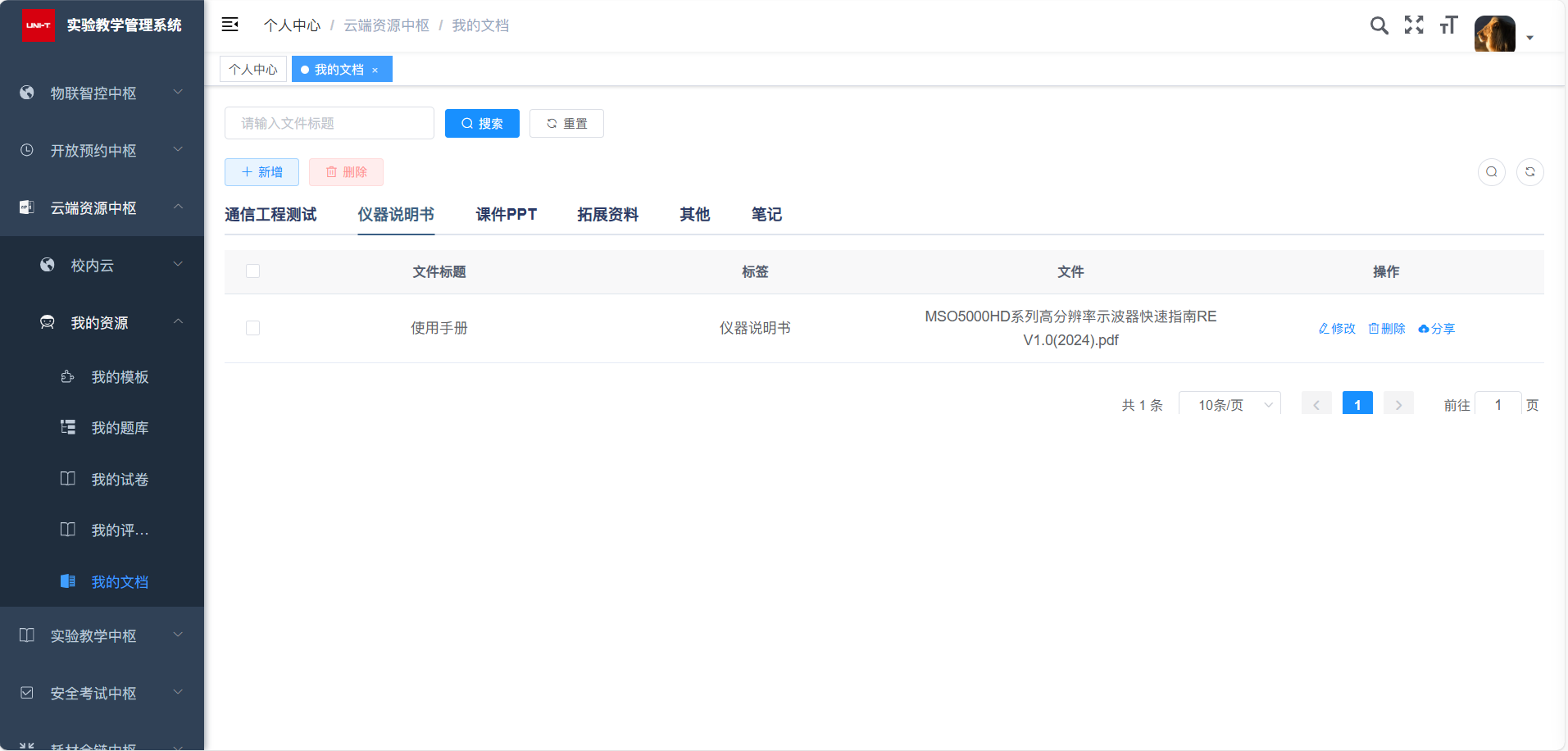Focus the 请输入文件标题 input field
This screenshot has height=751, width=1568.
click(x=329, y=124)
